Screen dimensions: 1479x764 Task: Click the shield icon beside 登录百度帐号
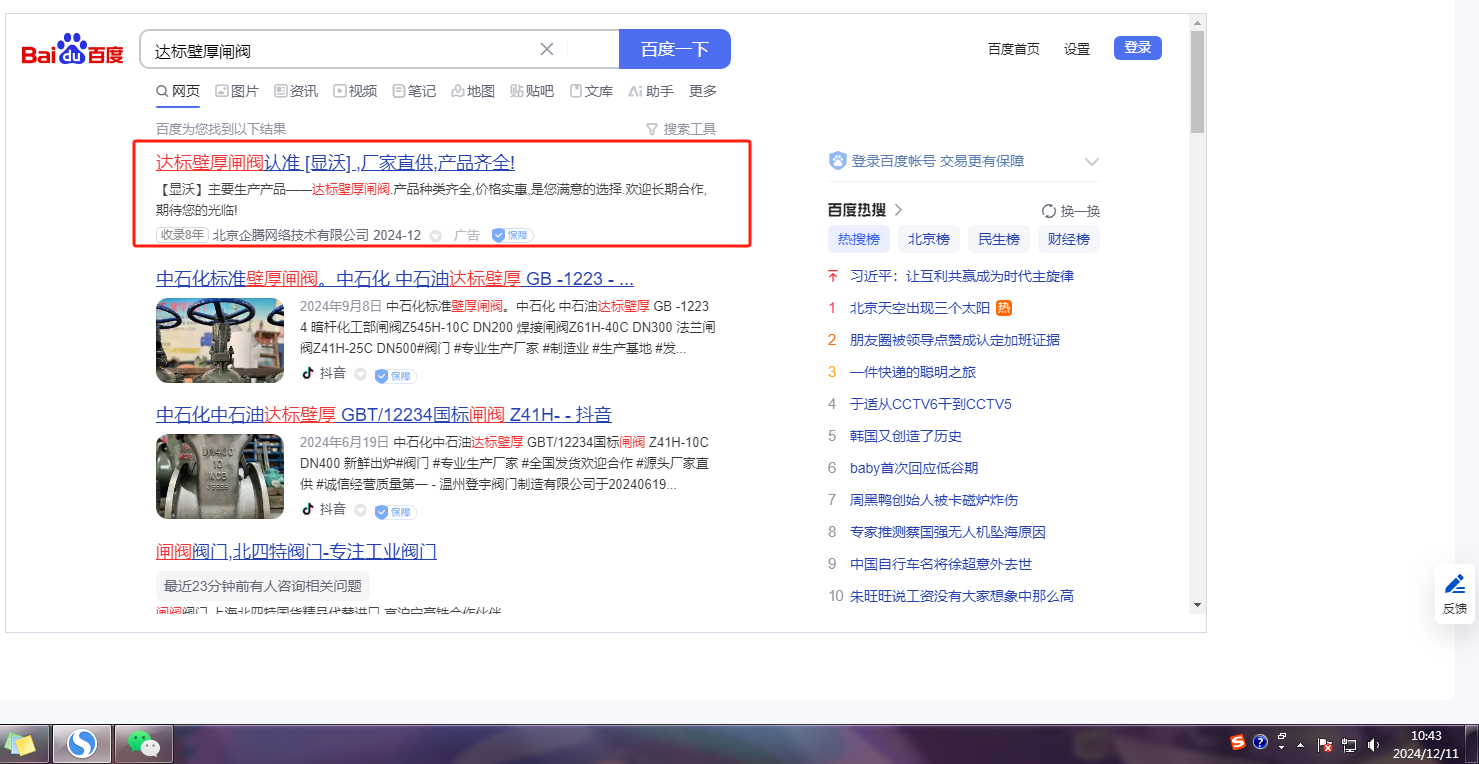coord(838,161)
